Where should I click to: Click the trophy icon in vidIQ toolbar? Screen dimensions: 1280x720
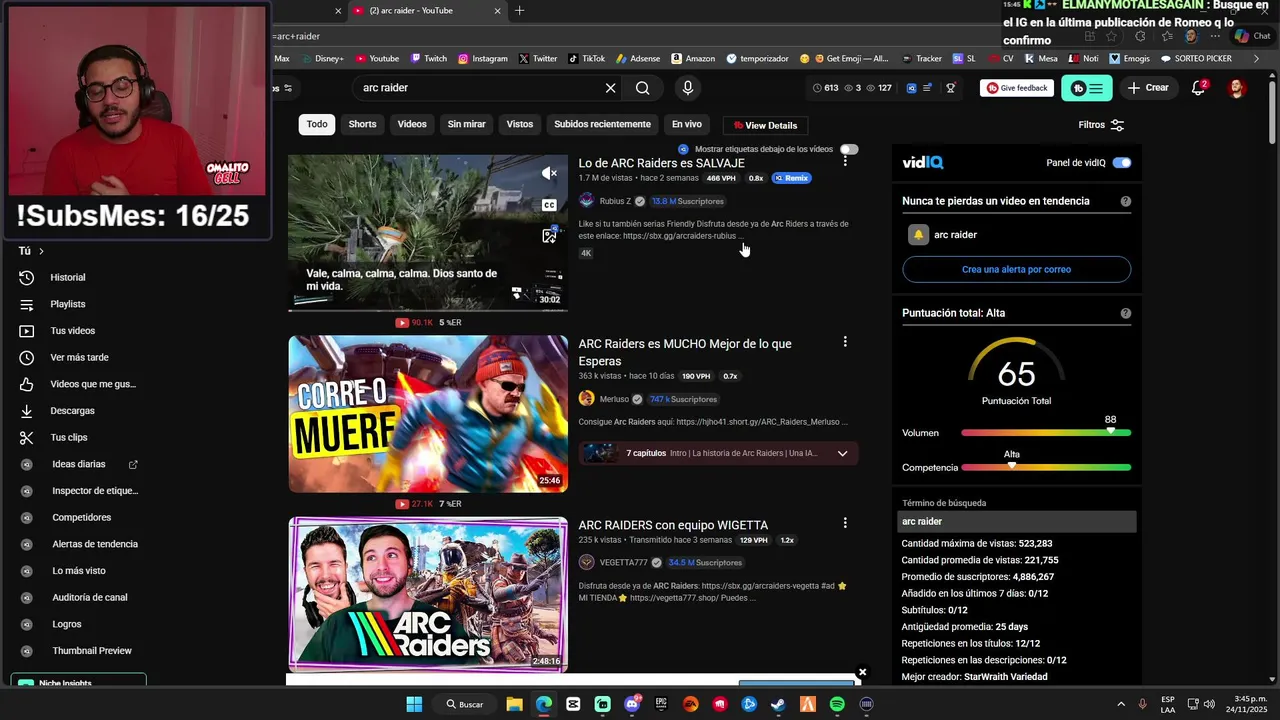click(x=950, y=88)
